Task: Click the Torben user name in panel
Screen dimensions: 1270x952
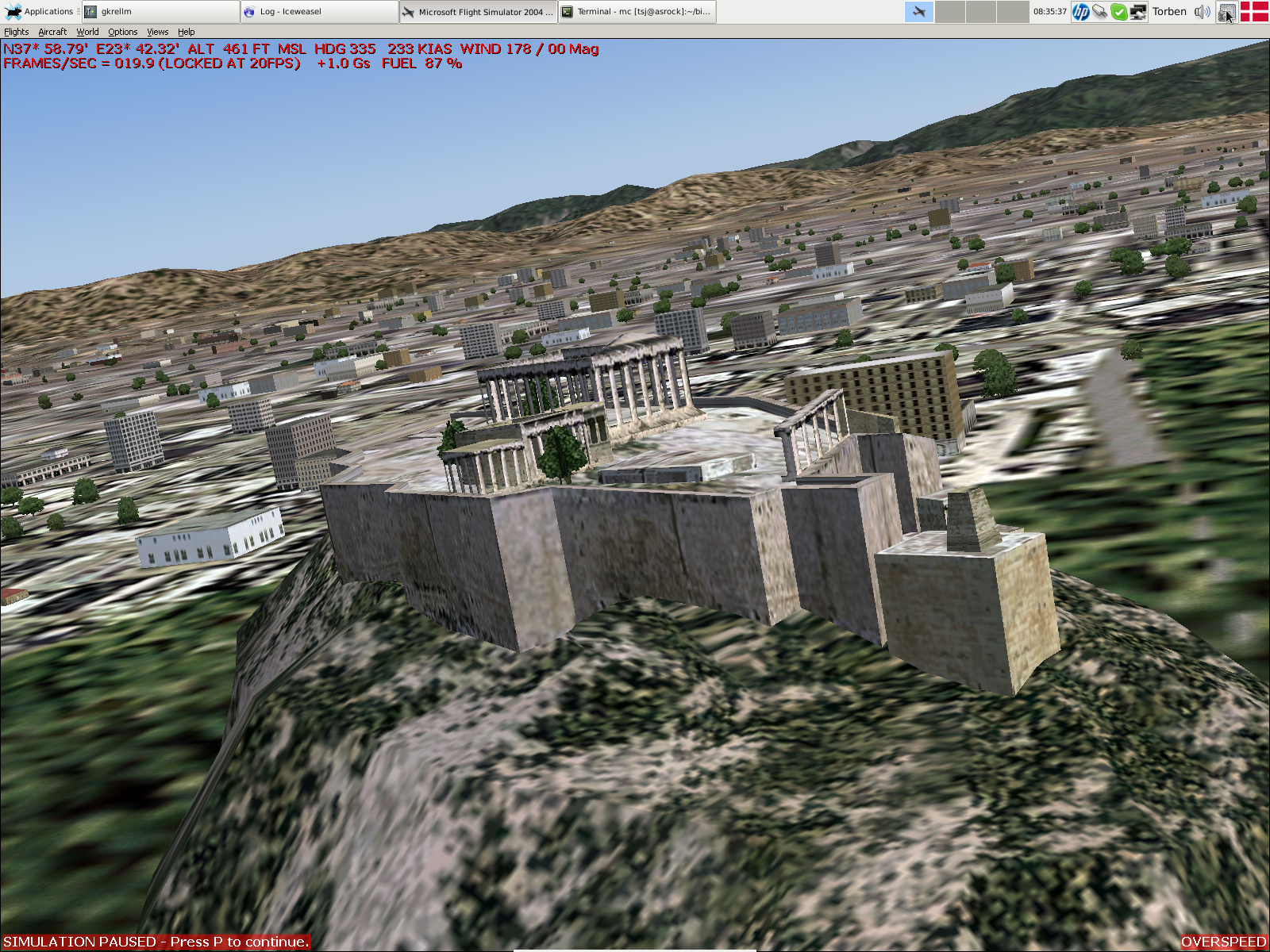Action: 1169,11
